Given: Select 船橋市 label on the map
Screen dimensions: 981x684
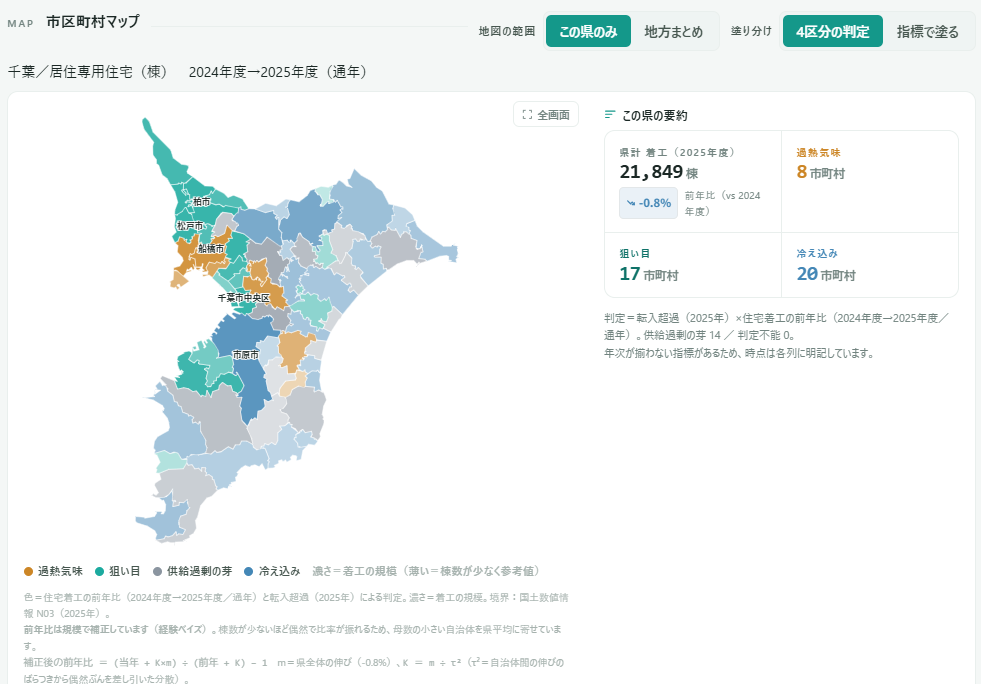Looking at the screenshot, I should pyautogui.click(x=211, y=248).
